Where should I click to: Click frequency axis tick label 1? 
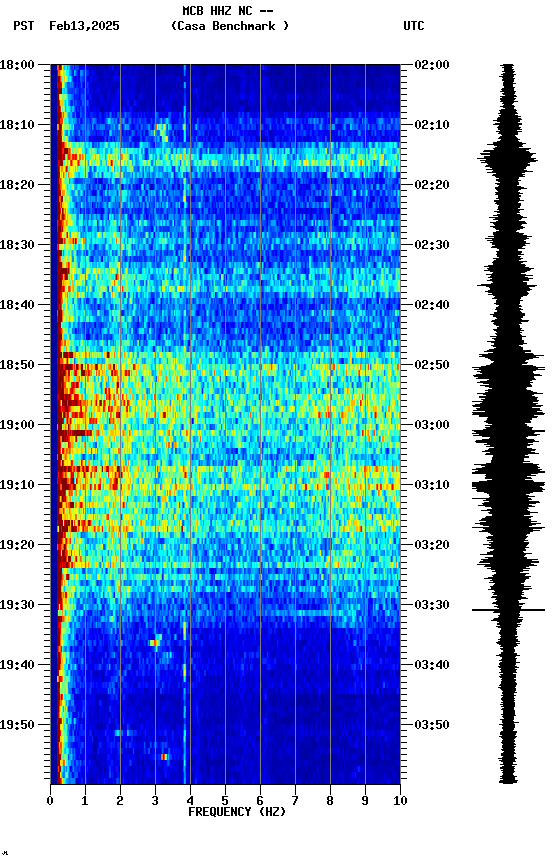coord(85,801)
